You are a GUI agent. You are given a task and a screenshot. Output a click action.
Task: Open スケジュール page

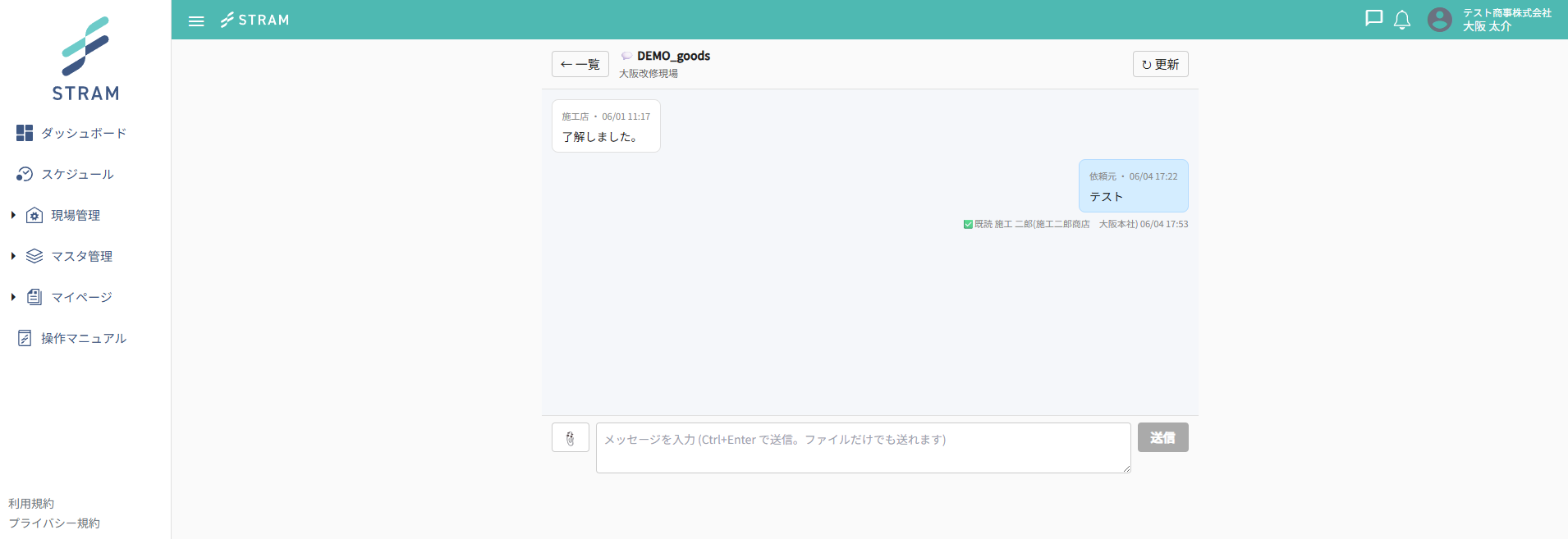78,174
